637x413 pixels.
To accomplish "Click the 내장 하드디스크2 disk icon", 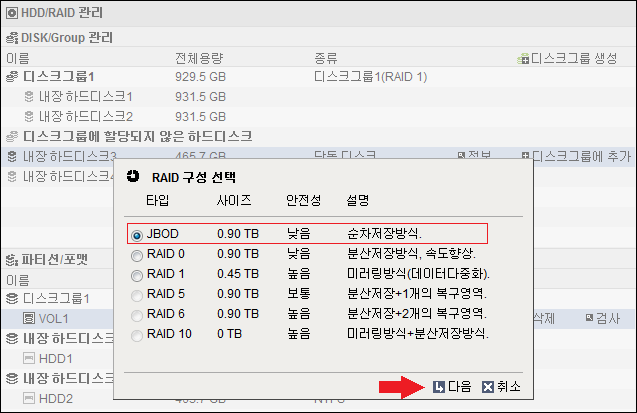I will point(29,117).
